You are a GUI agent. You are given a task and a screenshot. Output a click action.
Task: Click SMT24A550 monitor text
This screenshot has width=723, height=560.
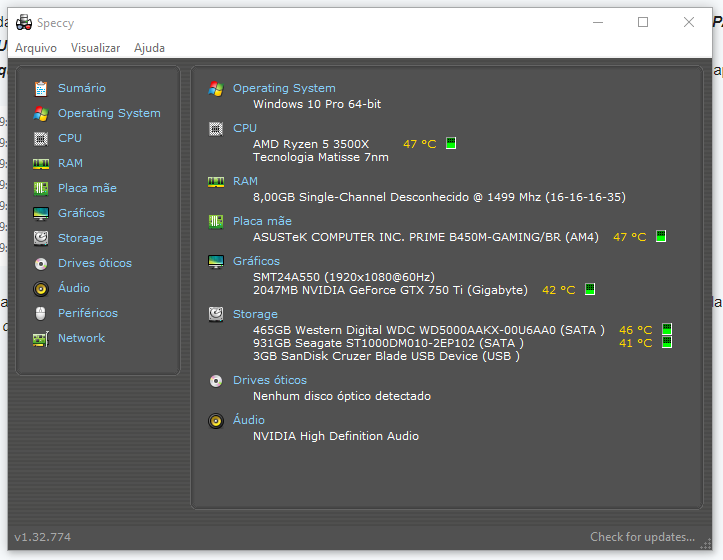click(x=344, y=277)
